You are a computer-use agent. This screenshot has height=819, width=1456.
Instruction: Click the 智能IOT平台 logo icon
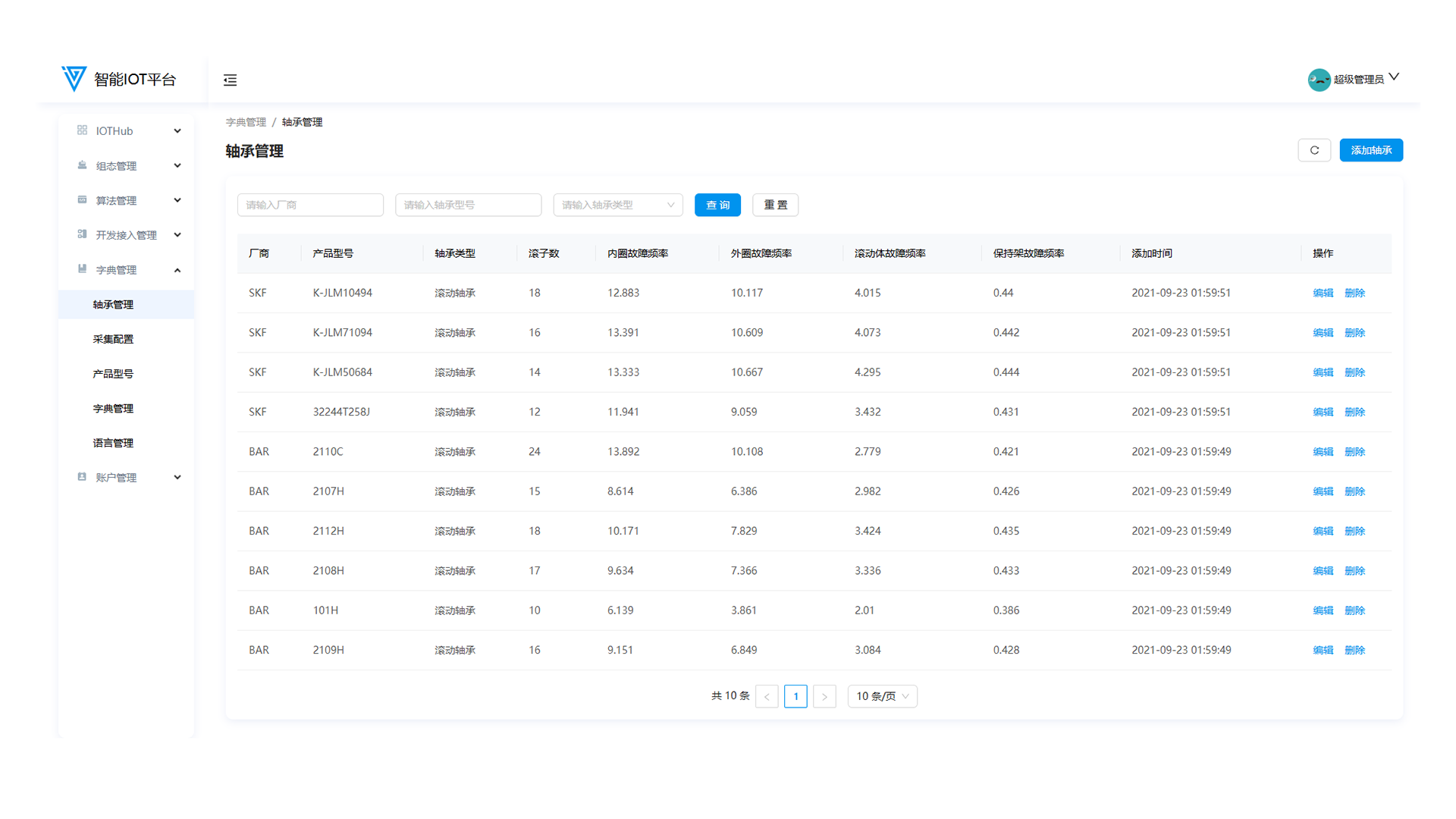[74, 78]
